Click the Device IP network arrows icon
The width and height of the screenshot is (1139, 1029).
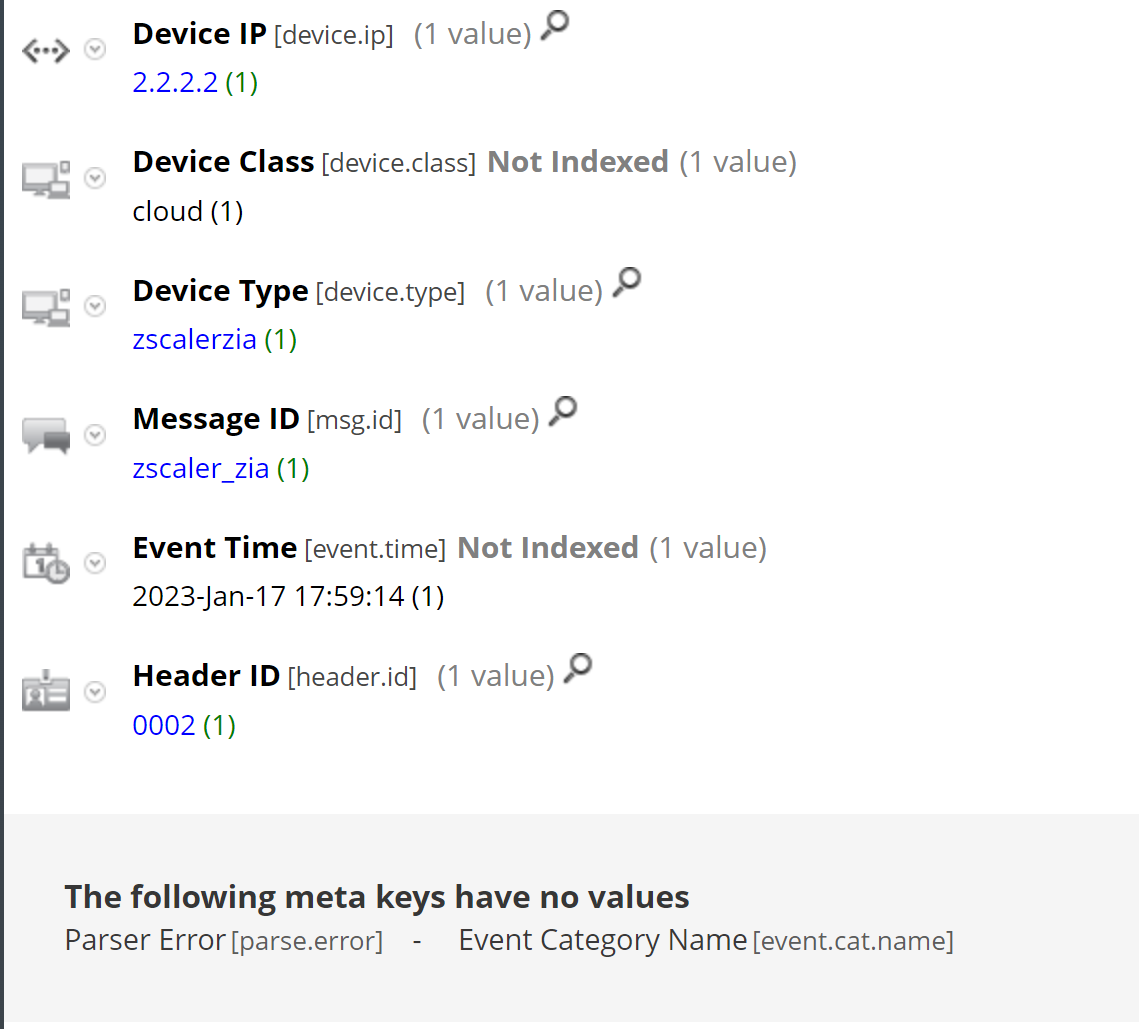(46, 52)
